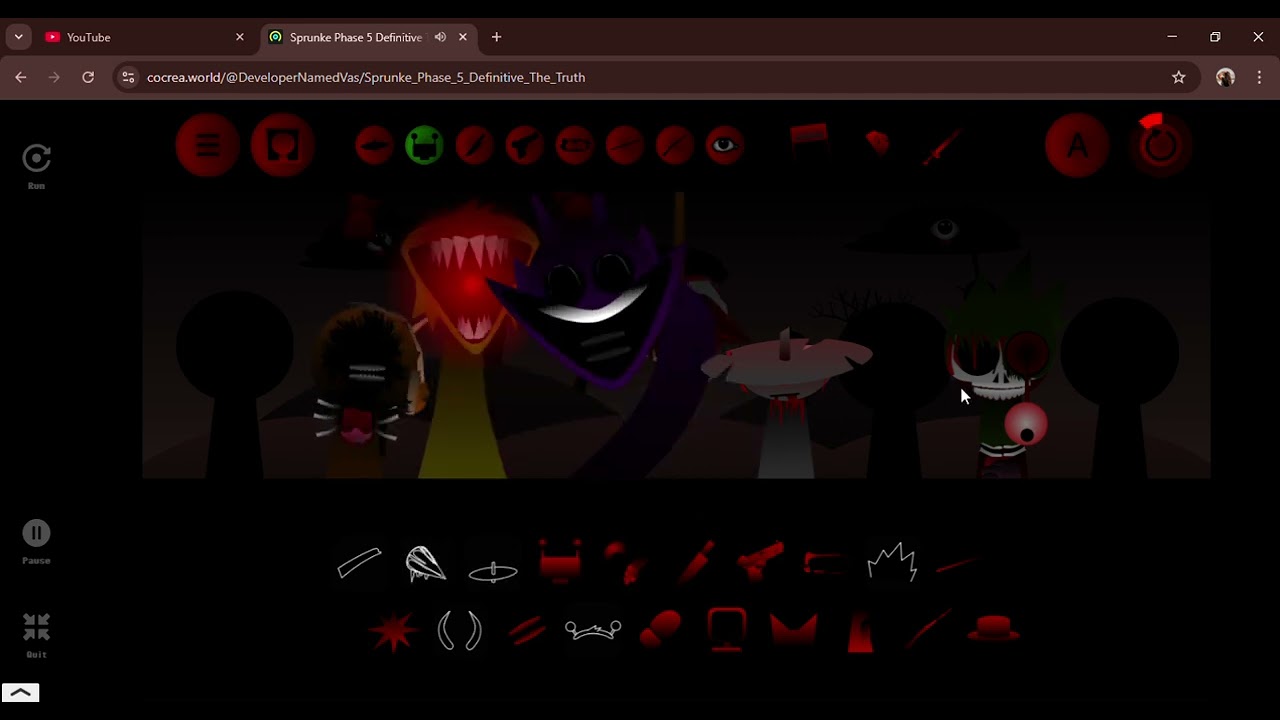Viewport: 1280px width, 720px height.
Task: Open the Chrome profile avatar
Action: [x=1226, y=77]
